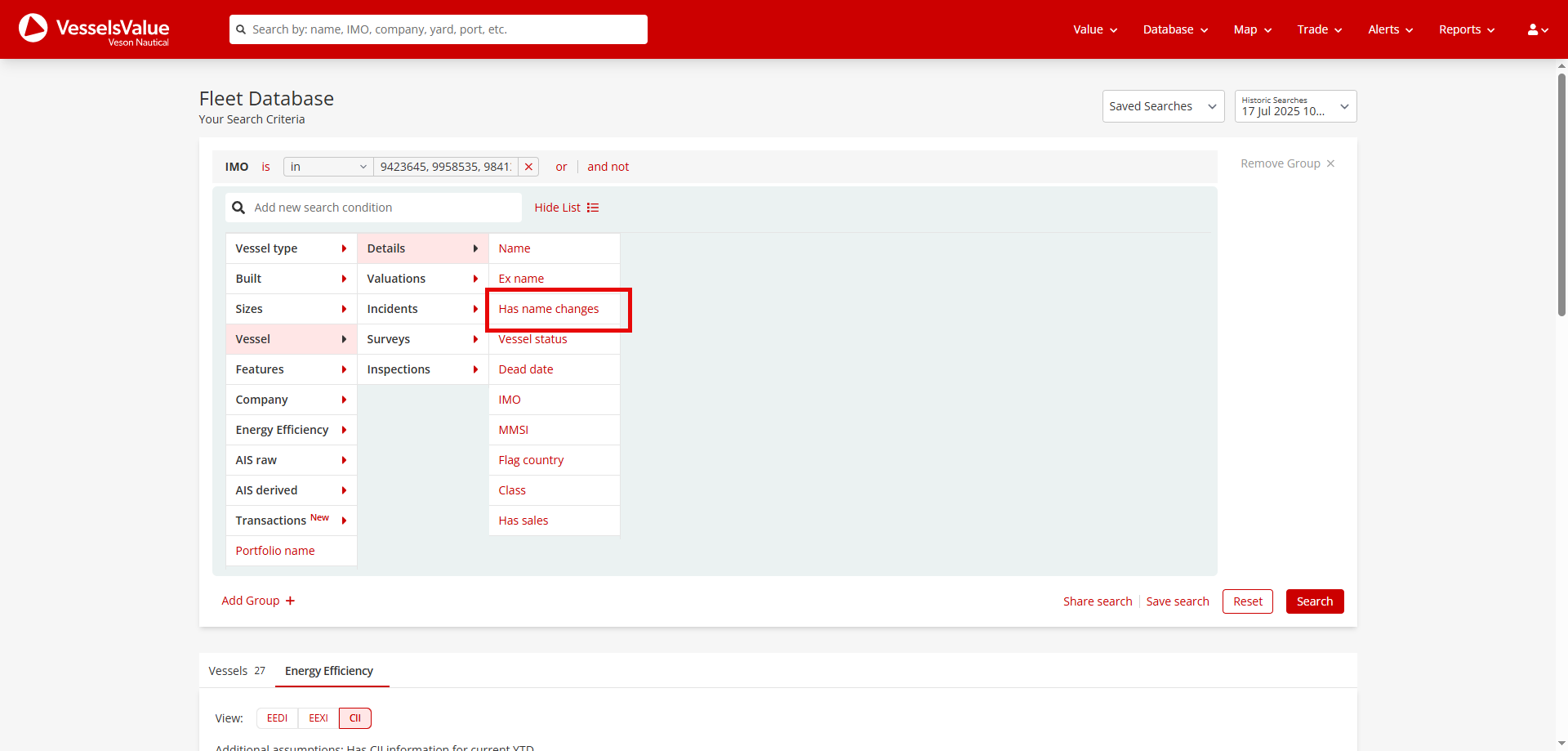Screen dimensions: 1568x751
Task: Click the VesselsValue logo icon
Action: [33, 29]
